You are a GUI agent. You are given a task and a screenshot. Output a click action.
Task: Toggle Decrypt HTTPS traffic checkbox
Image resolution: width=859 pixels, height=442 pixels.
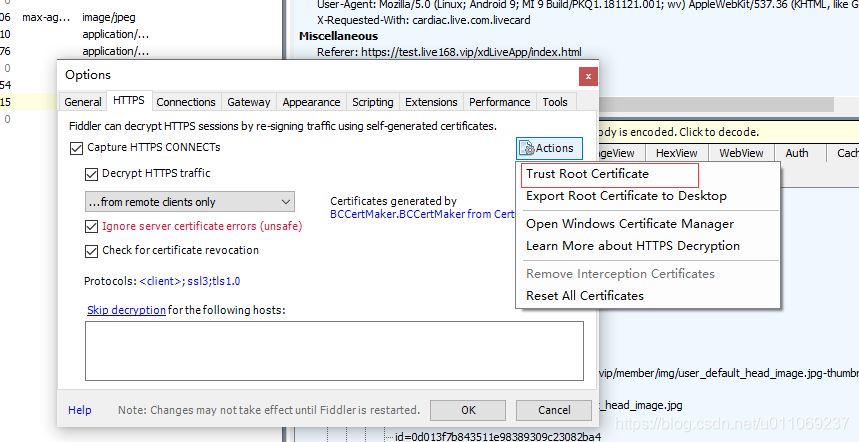coord(91,174)
